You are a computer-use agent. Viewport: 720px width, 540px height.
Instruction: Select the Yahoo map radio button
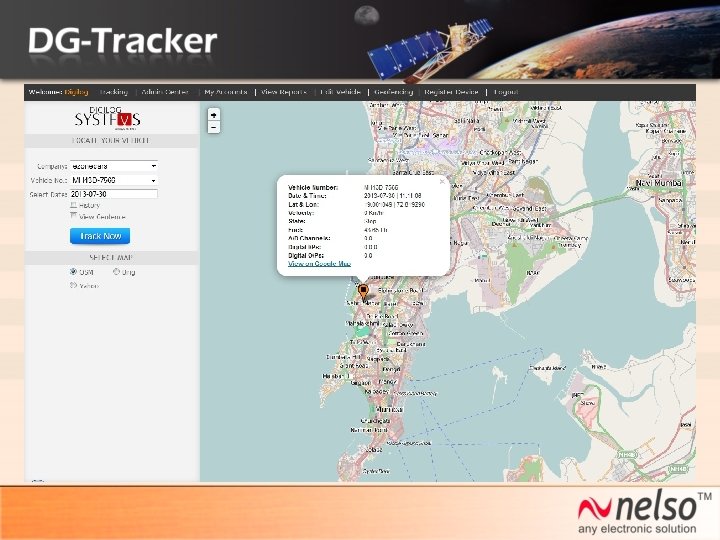point(73,285)
